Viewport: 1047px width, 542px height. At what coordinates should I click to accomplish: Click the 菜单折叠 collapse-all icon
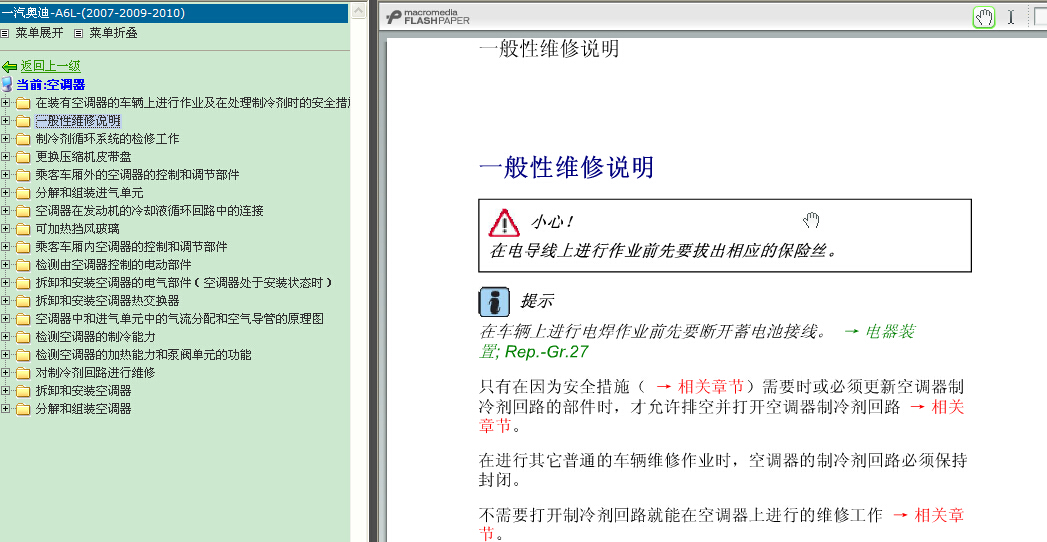coord(79,33)
